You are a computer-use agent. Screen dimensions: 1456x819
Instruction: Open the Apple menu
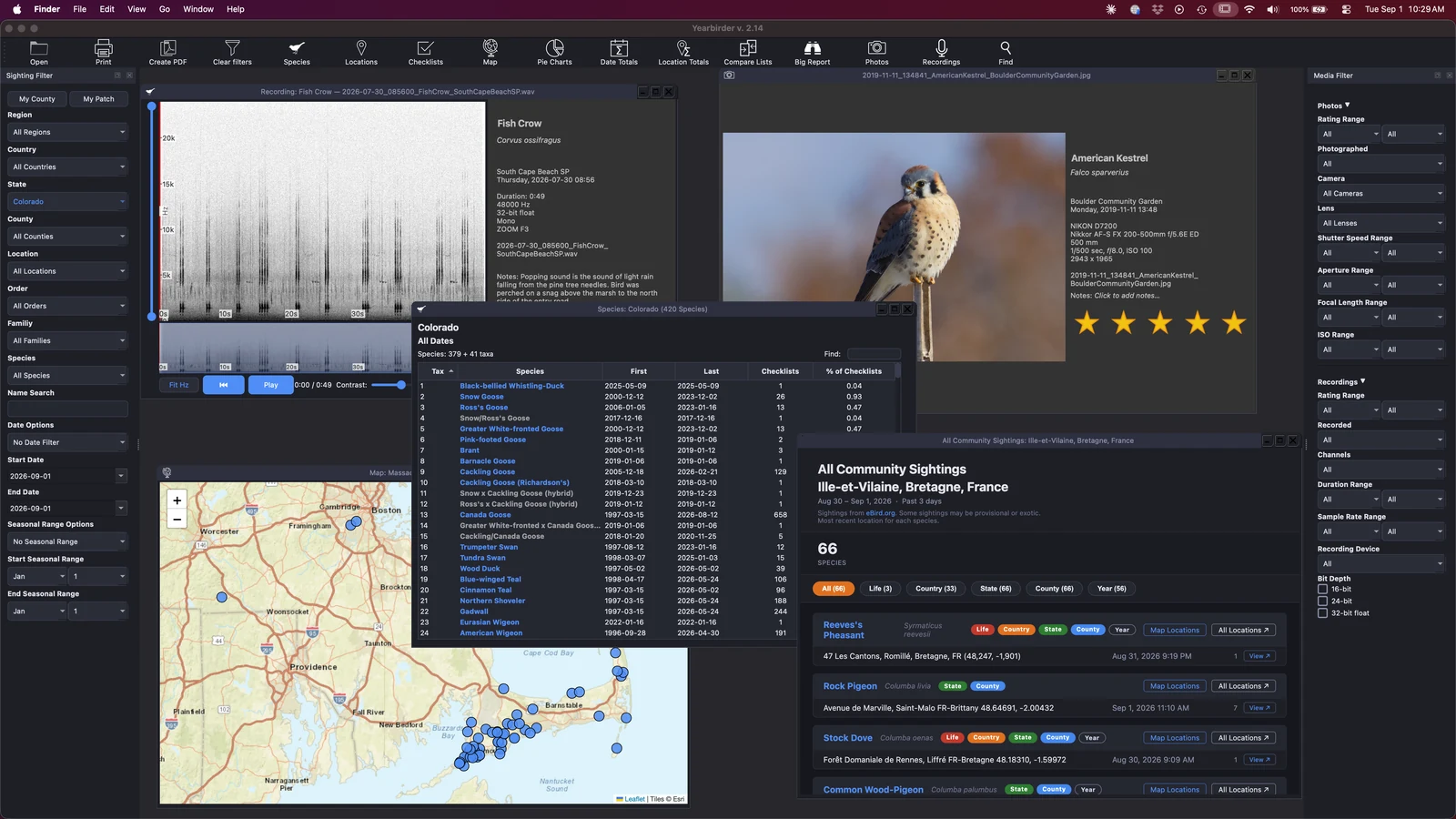click(16, 9)
